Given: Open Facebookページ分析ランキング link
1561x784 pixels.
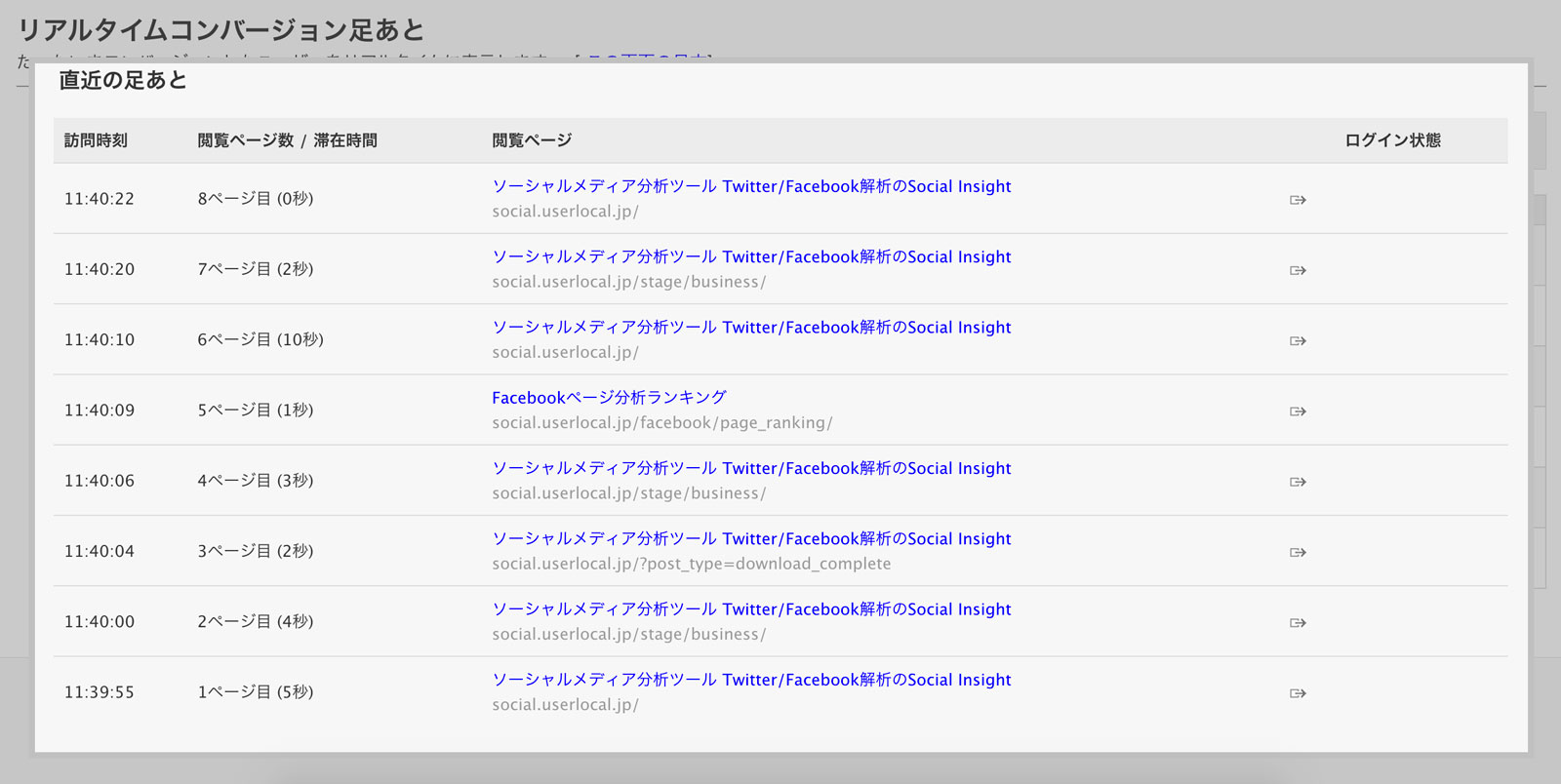Looking at the screenshot, I should (x=609, y=398).
